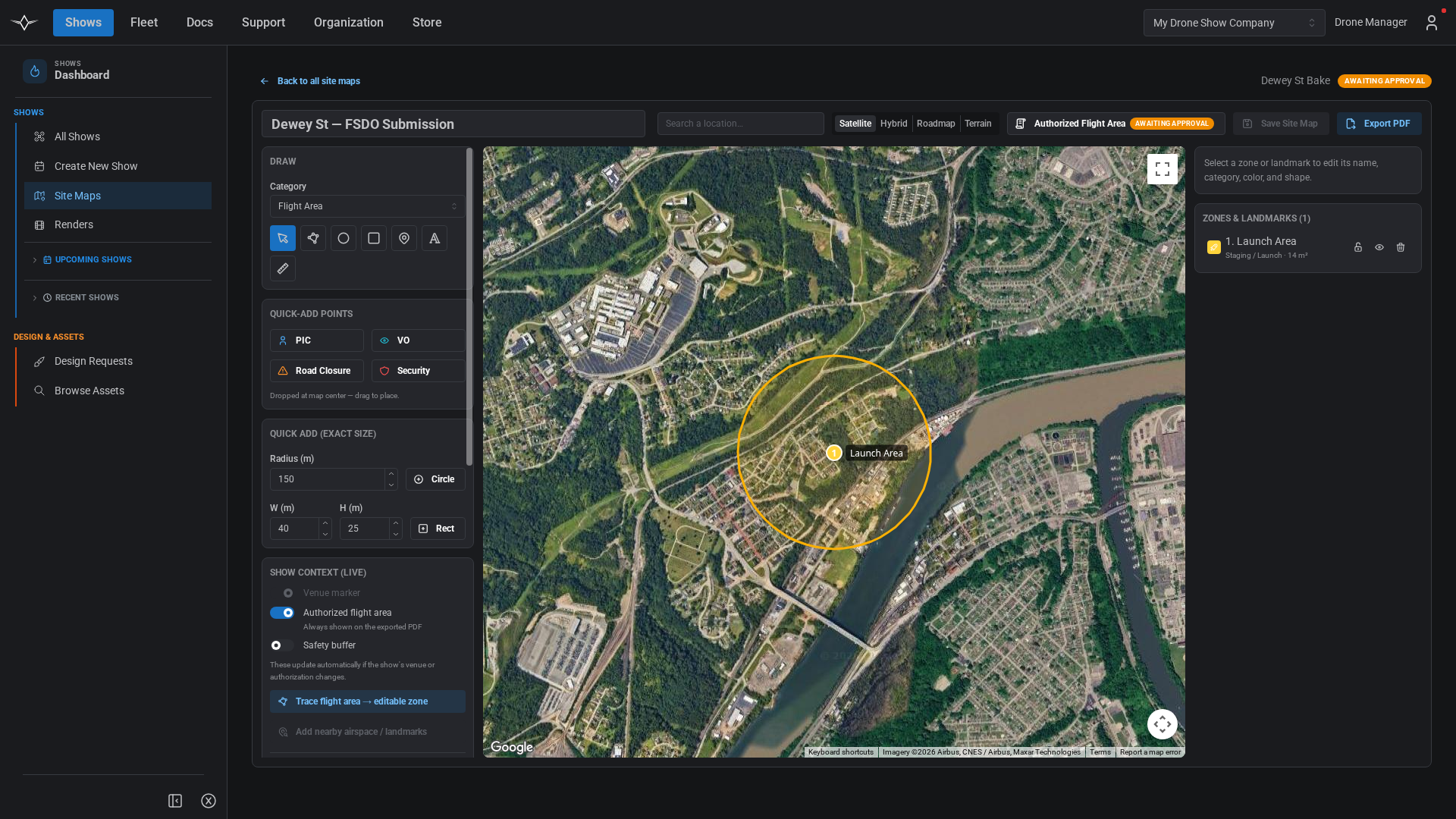Select the polygon draw tool

[313, 238]
